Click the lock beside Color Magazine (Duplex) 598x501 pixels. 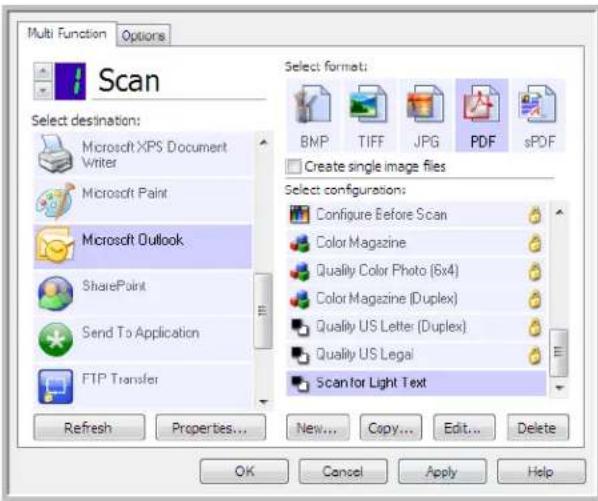coord(535,299)
